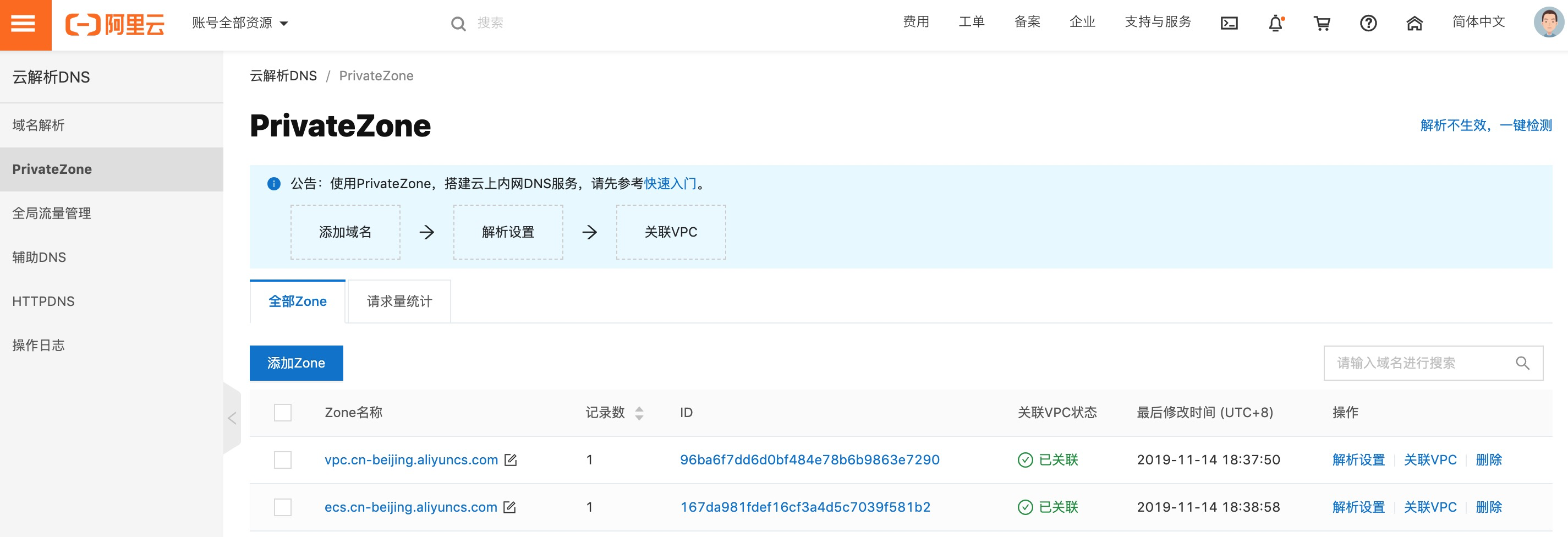Open the ecs.cn-beijing.aliyuncs.com zone link
The image size is (1568, 537).
pyautogui.click(x=410, y=507)
